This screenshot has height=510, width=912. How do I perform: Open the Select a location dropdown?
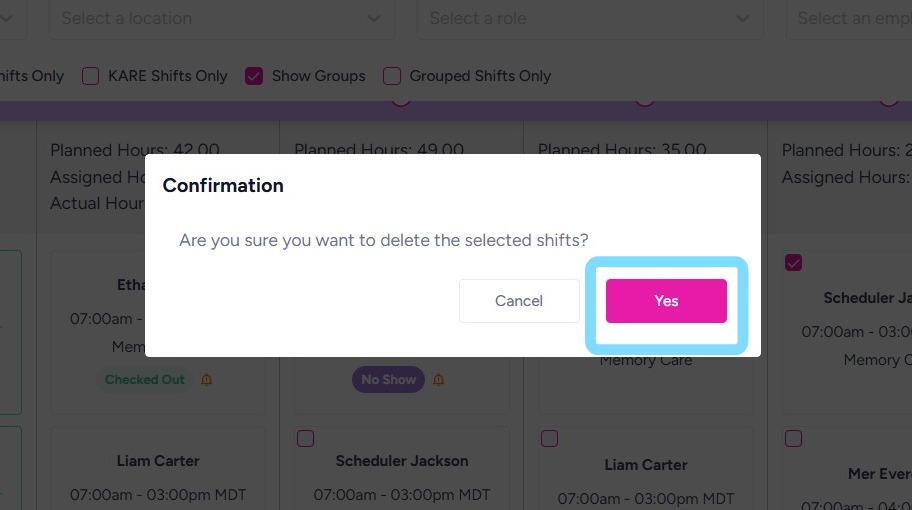[x=200, y=18]
